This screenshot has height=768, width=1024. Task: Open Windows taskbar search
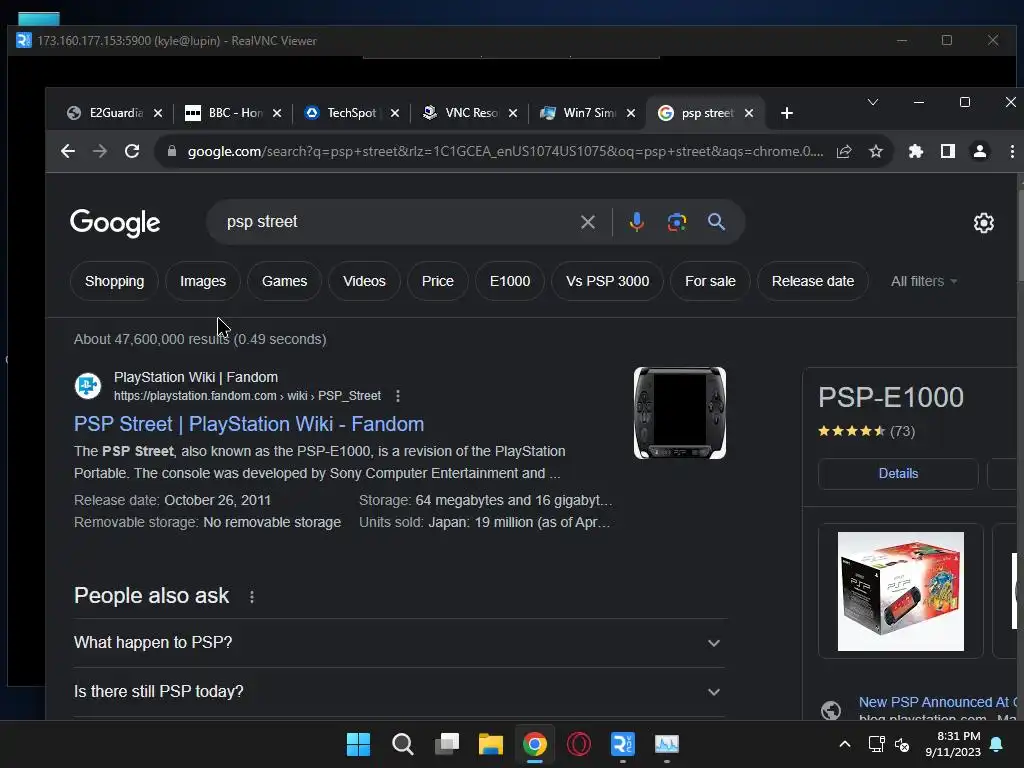(x=402, y=744)
